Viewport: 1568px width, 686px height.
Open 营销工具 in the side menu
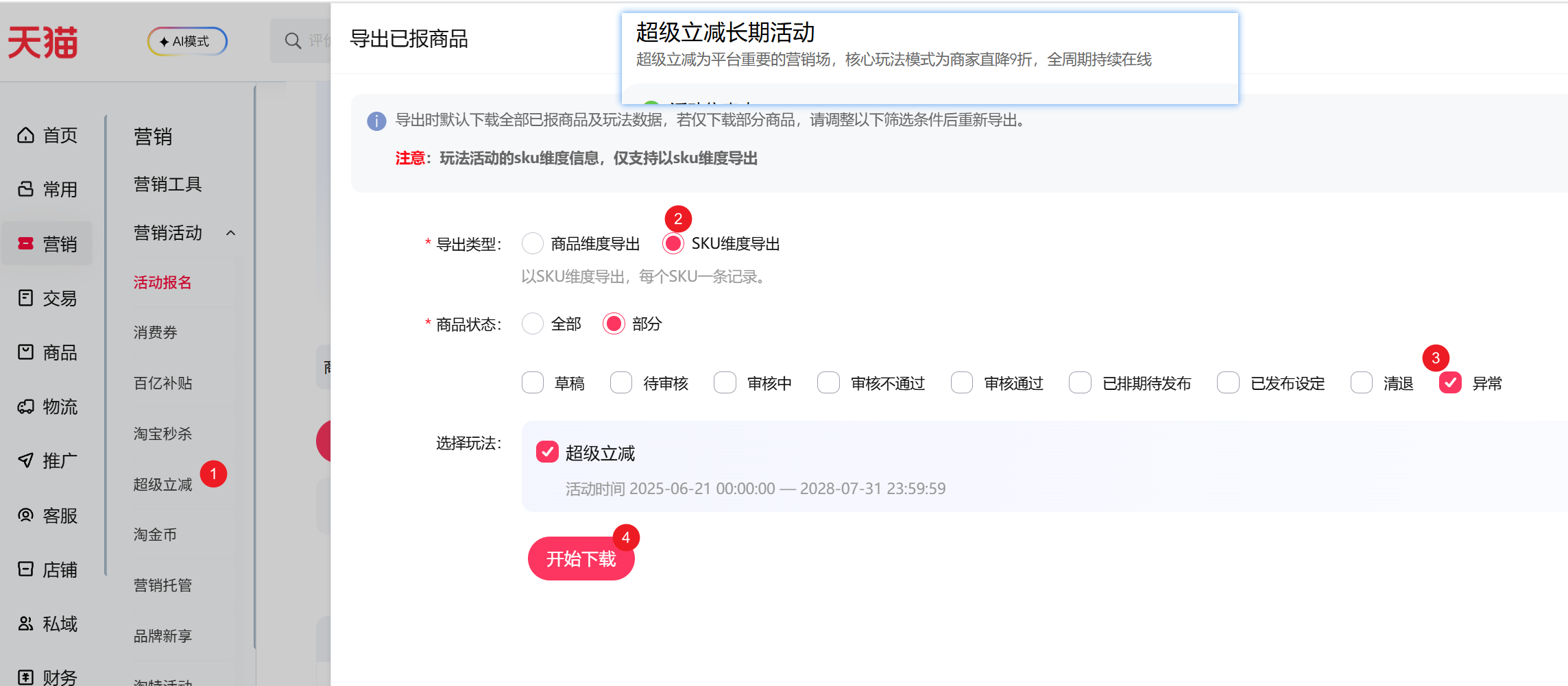(x=167, y=184)
